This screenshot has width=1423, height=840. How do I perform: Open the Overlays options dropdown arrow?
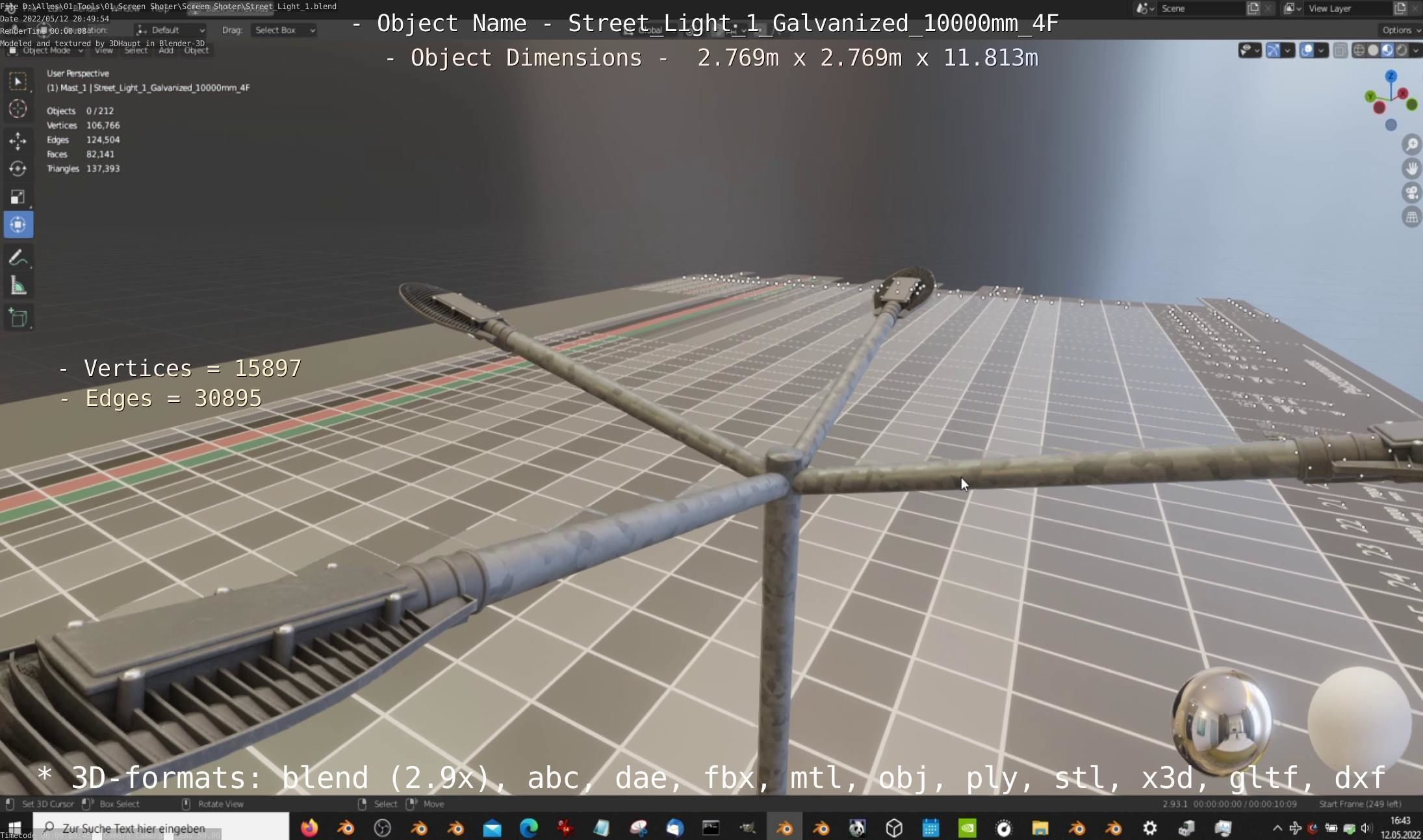pos(1321,50)
